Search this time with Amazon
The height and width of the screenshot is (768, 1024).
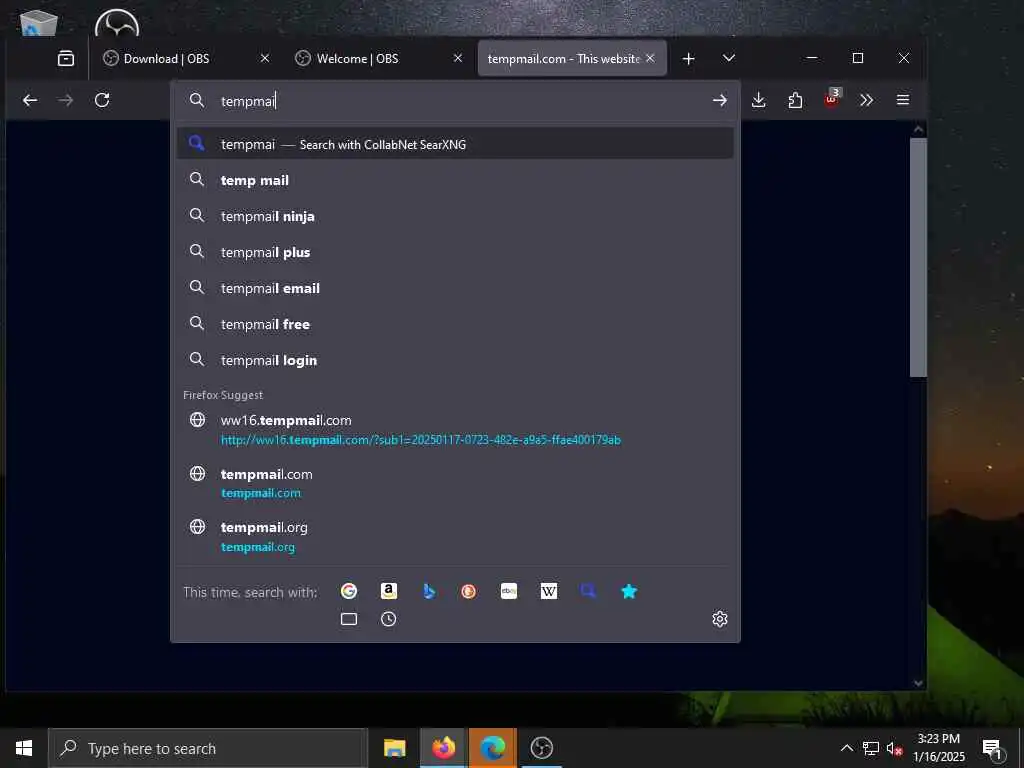coord(389,592)
